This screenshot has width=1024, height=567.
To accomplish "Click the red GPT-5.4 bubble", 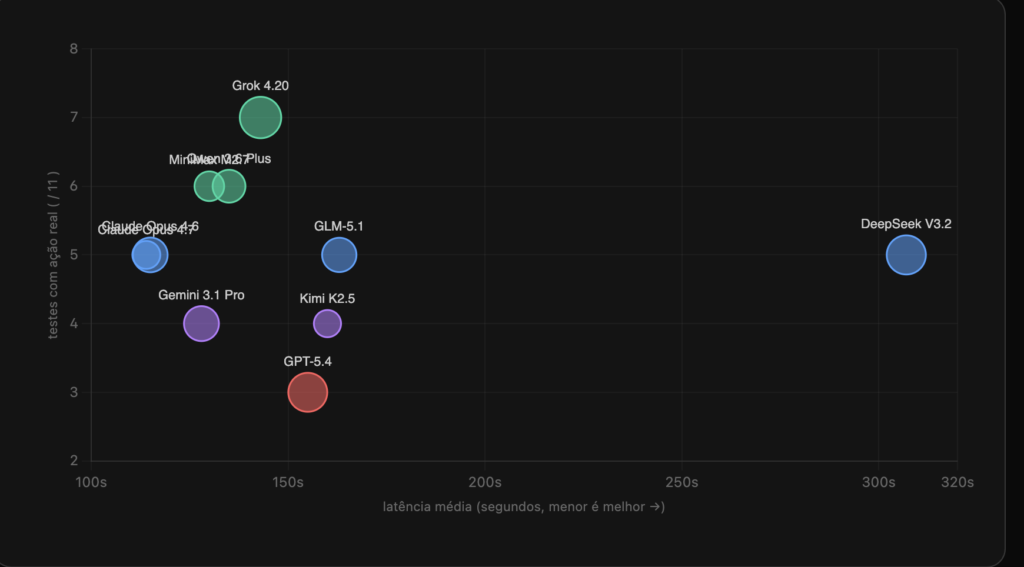I will pos(307,392).
